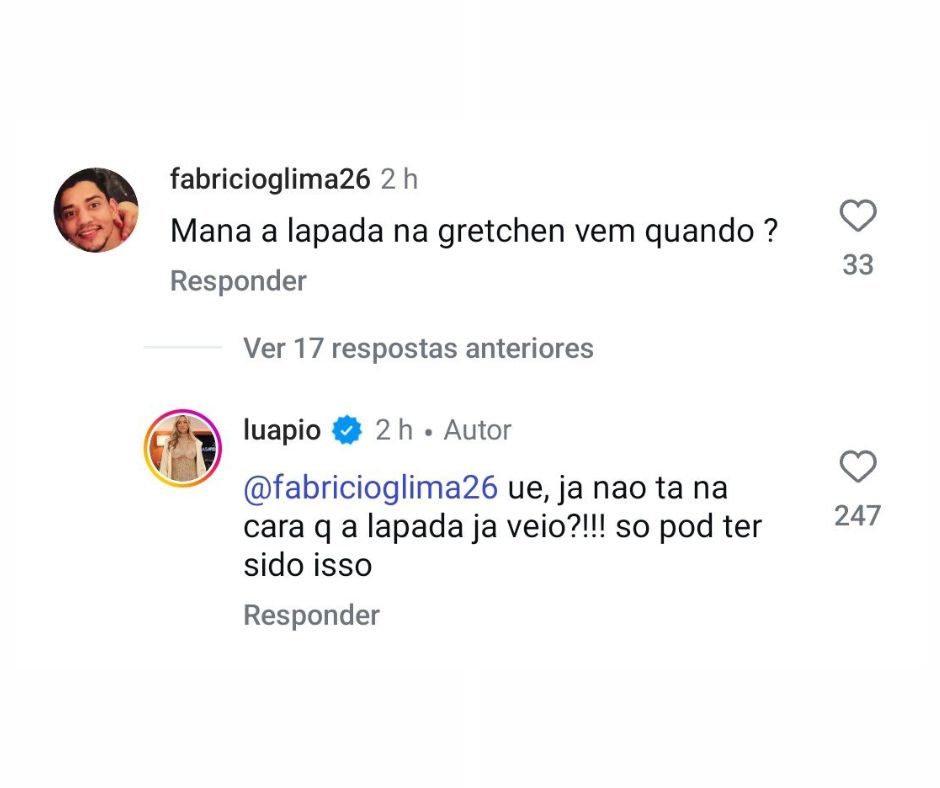Click the dot separator before 'Autor'
This screenshot has width=940, height=788.
pos(428,432)
